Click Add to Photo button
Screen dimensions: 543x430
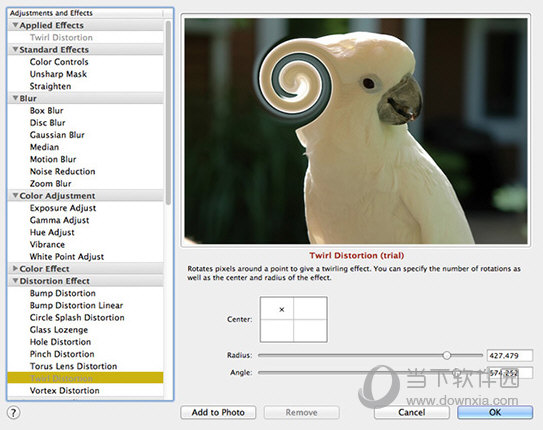[218, 412]
